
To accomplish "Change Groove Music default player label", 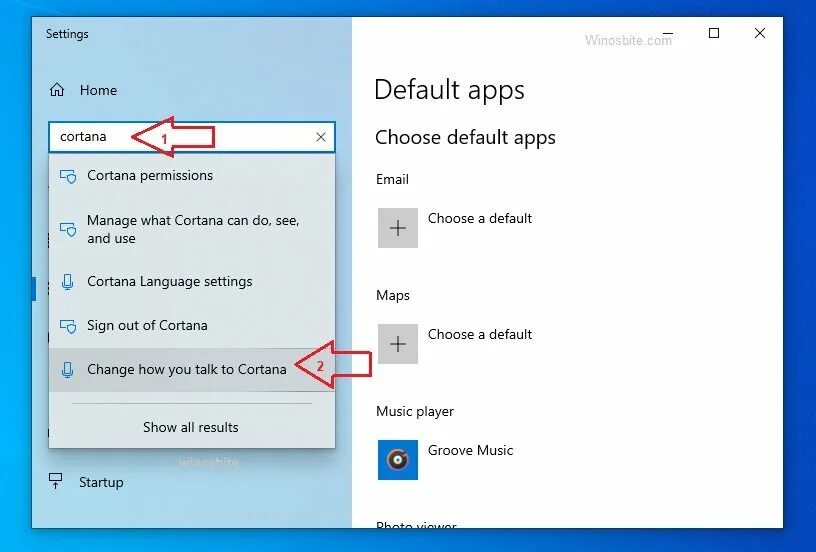I will (x=470, y=451).
